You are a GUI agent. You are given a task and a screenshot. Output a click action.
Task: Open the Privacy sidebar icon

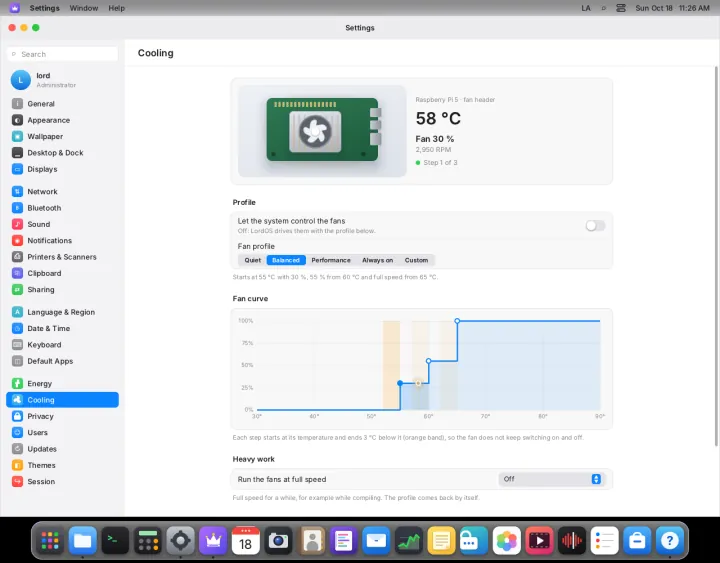[x=17, y=416]
